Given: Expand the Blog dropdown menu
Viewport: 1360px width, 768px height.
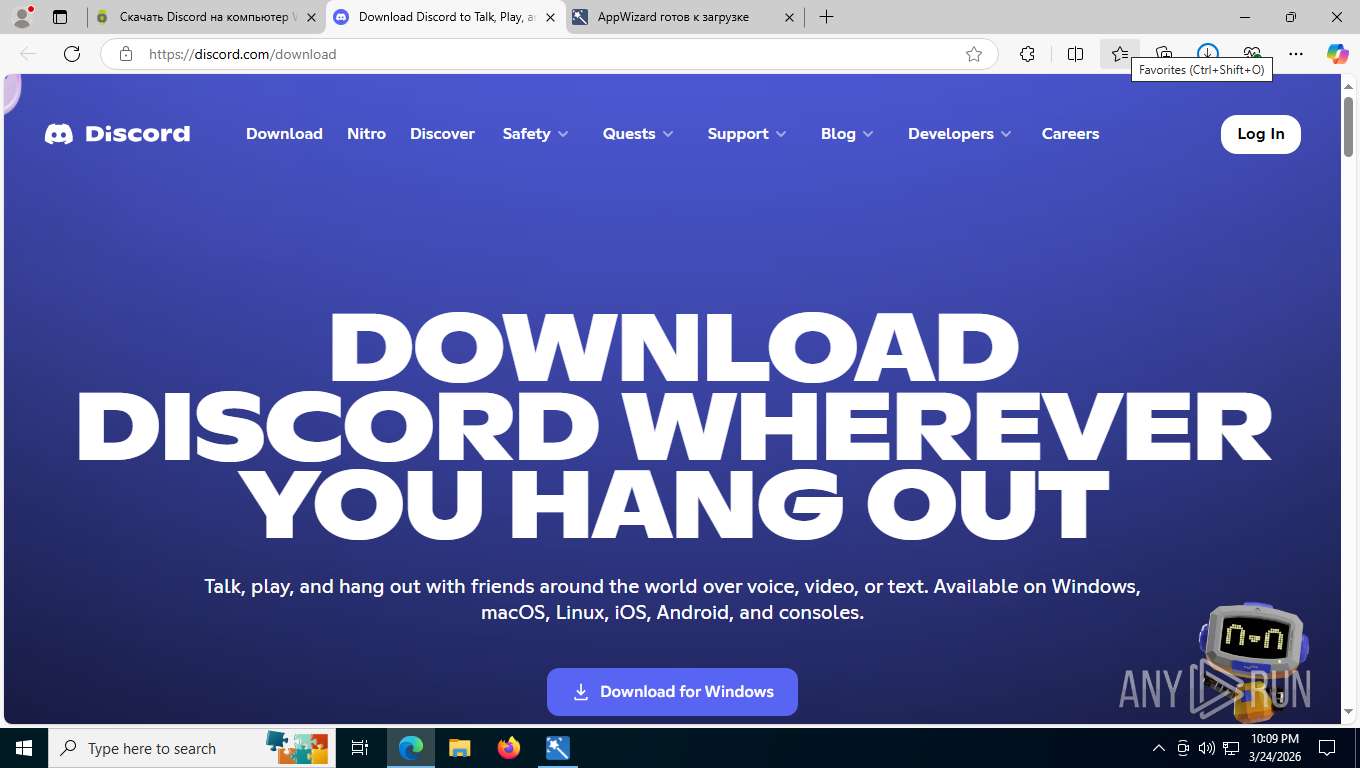Looking at the screenshot, I should pos(847,134).
